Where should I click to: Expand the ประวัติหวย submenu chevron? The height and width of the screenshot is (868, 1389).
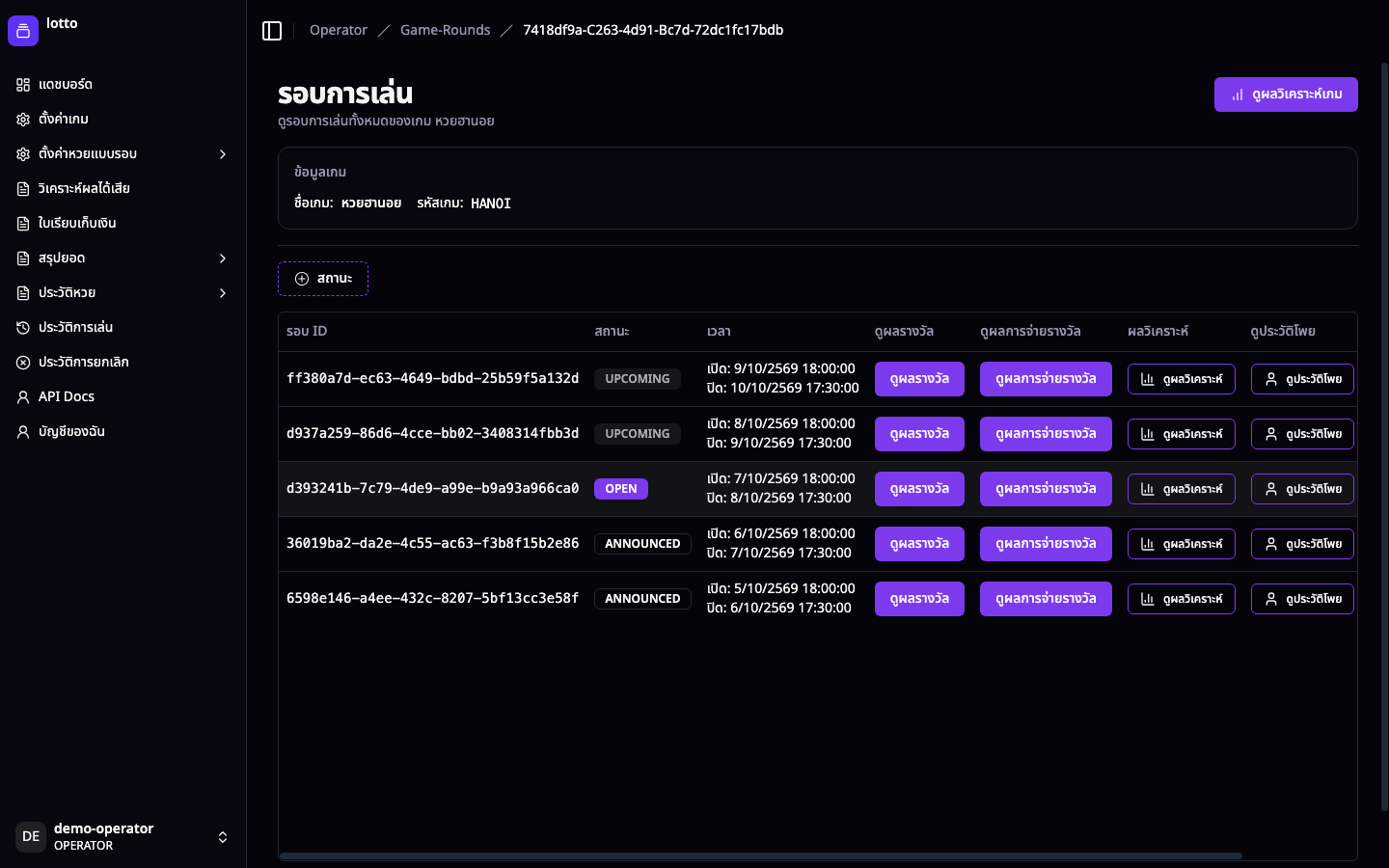(223, 293)
